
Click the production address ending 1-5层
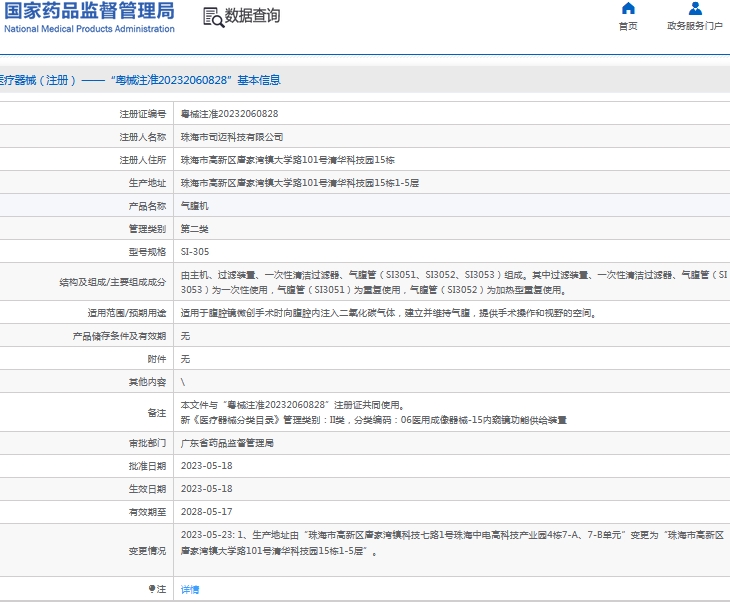(300, 183)
